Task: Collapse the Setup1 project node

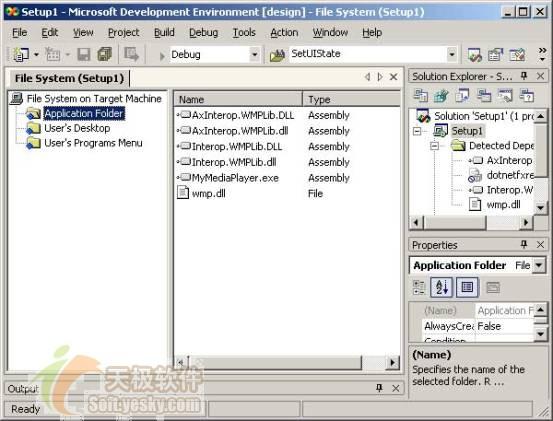Action: pyautogui.click(x=417, y=131)
